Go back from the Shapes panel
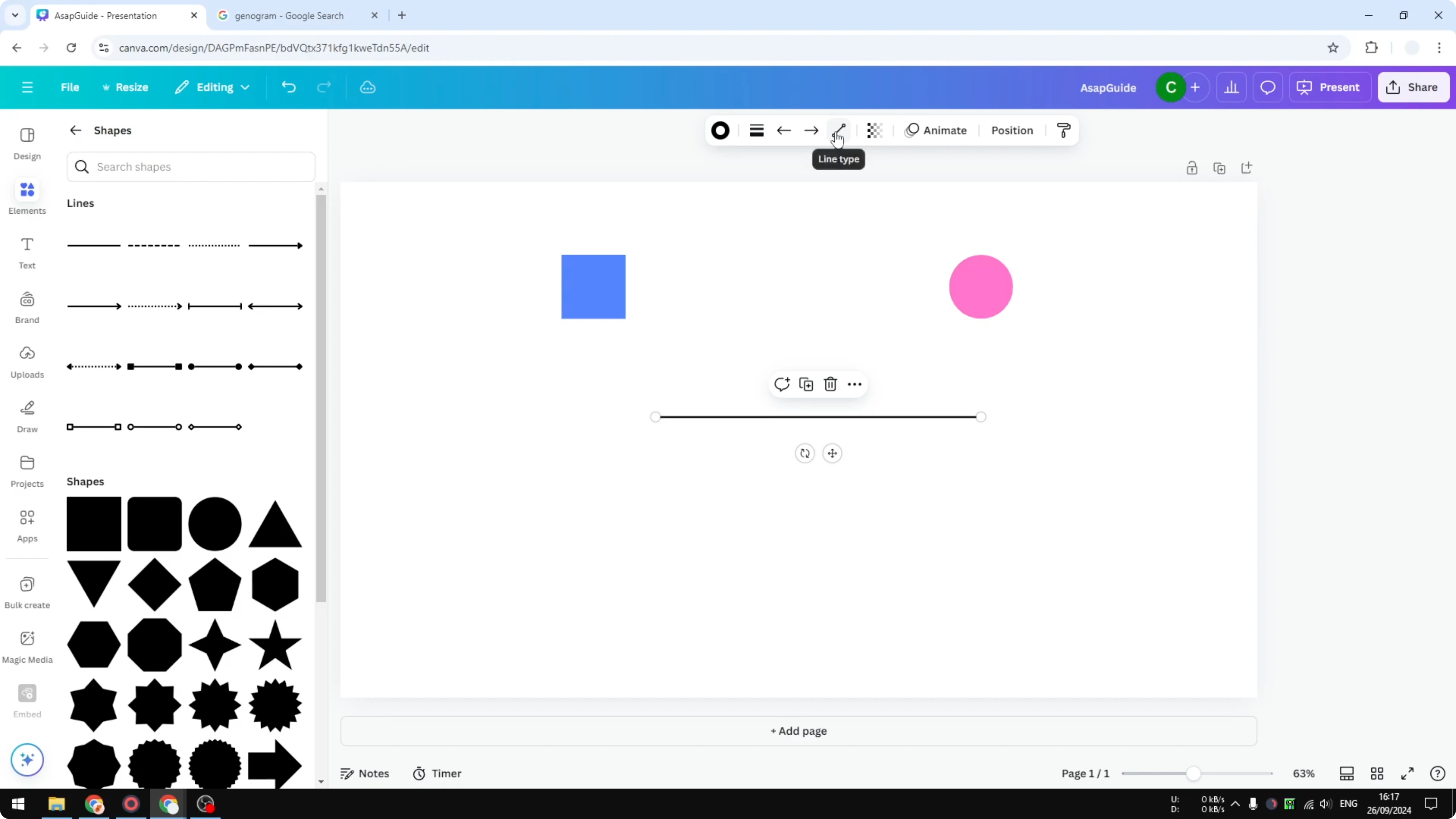This screenshot has height=819, width=1456. pyautogui.click(x=76, y=131)
